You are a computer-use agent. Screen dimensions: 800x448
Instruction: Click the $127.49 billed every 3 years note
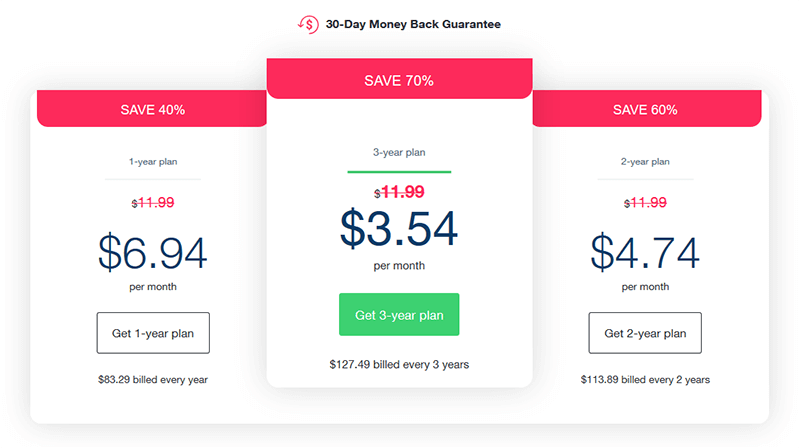pyautogui.click(x=399, y=364)
